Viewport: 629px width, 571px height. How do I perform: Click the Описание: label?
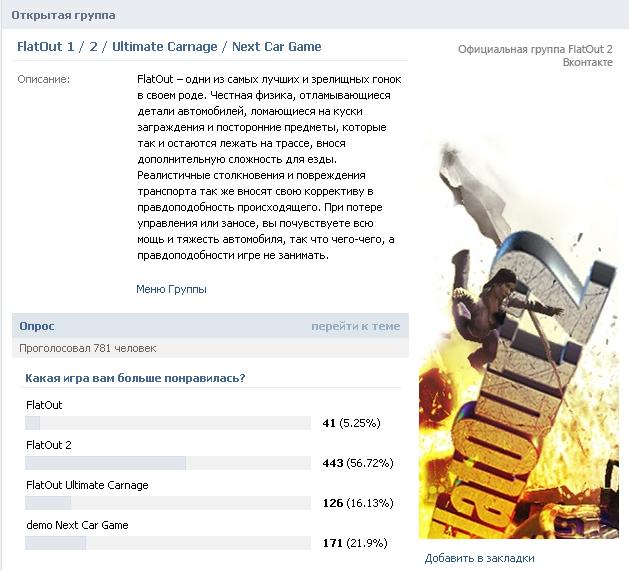click(43, 79)
